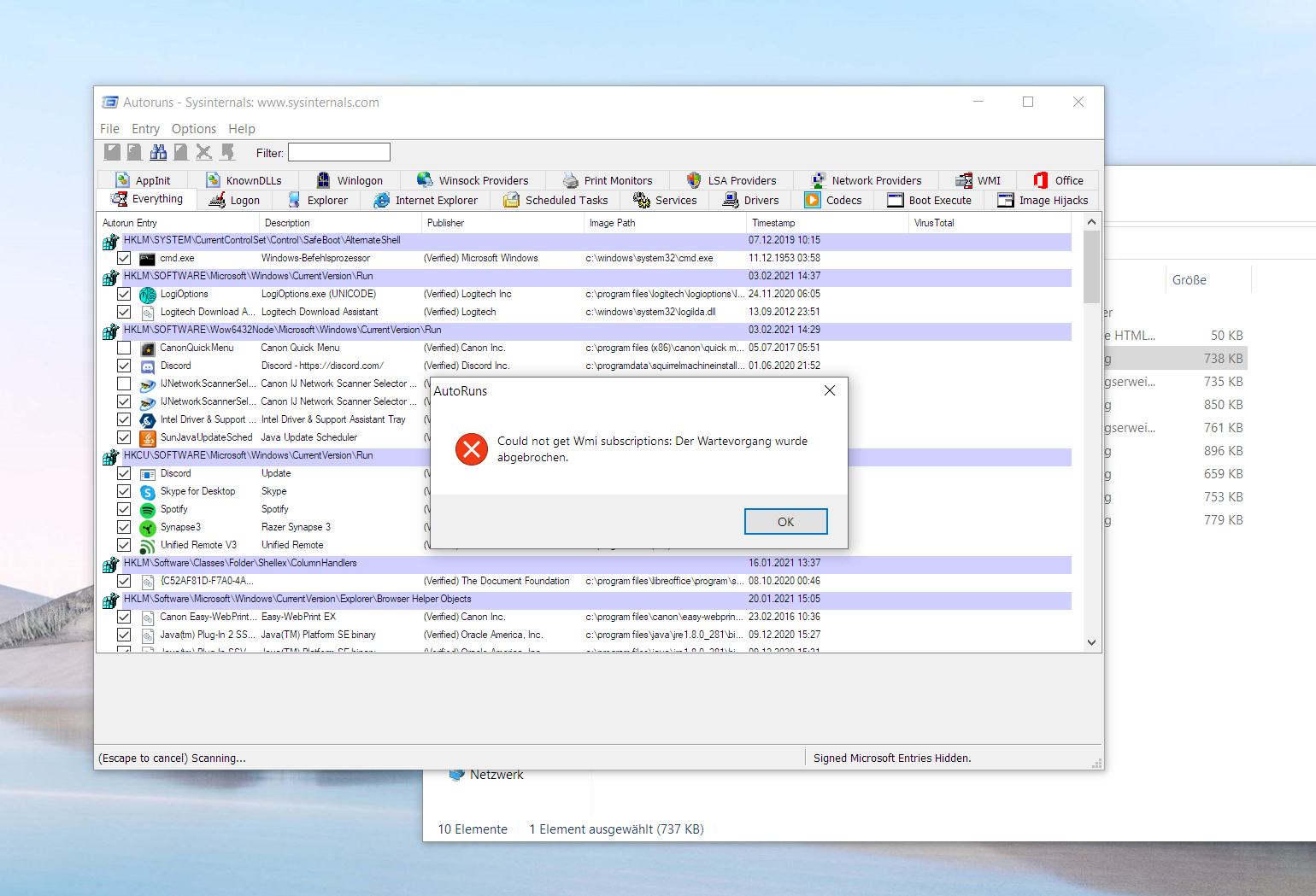1316x896 pixels.
Task: Click the Autoruns title bar app icon
Action: (109, 102)
